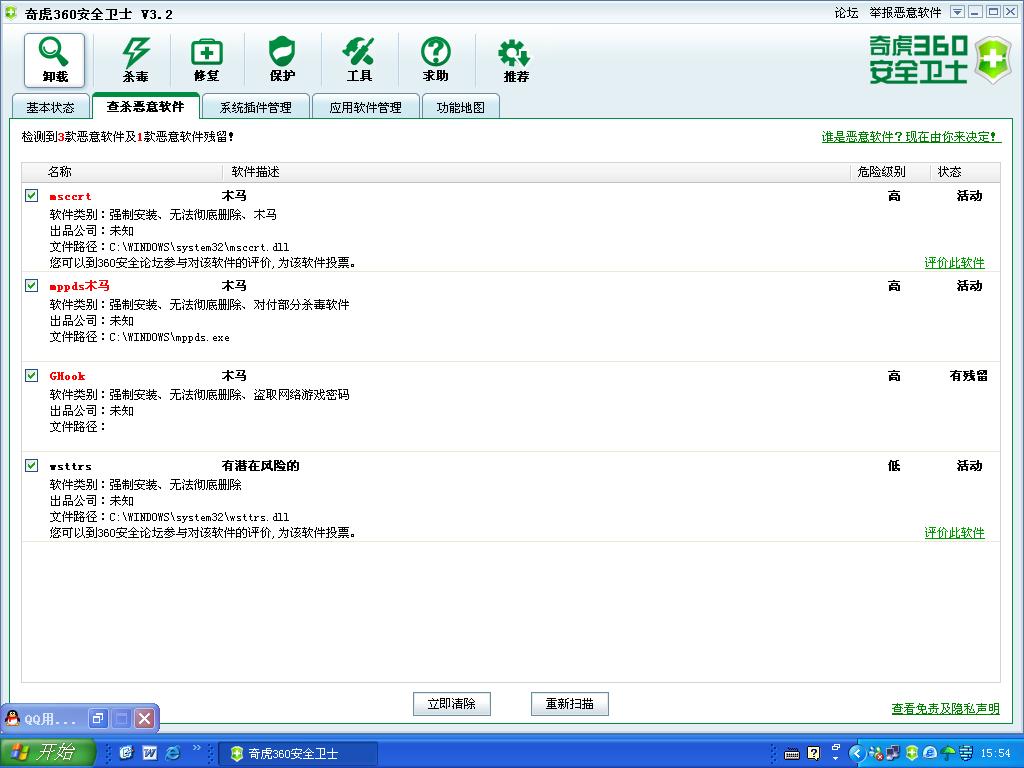Open the 论坛 link in title bar
The width and height of the screenshot is (1024, 768).
point(846,12)
